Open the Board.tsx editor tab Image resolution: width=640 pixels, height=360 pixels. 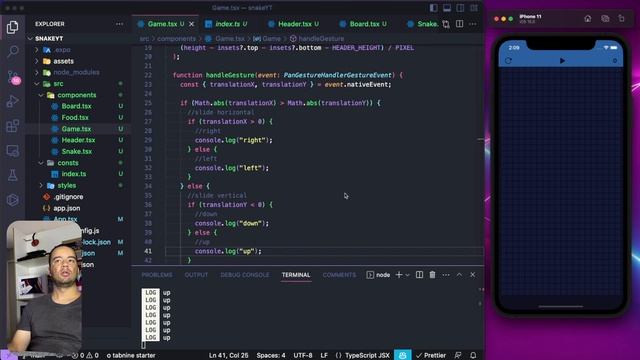point(364,24)
